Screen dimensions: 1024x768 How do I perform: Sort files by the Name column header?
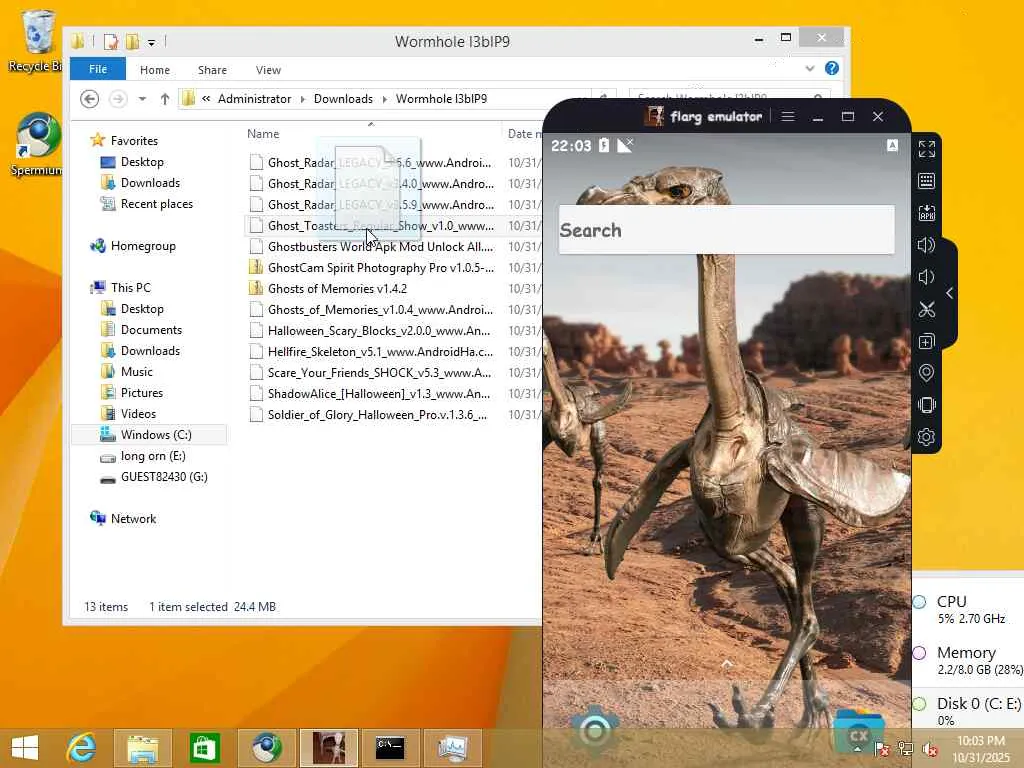263,133
